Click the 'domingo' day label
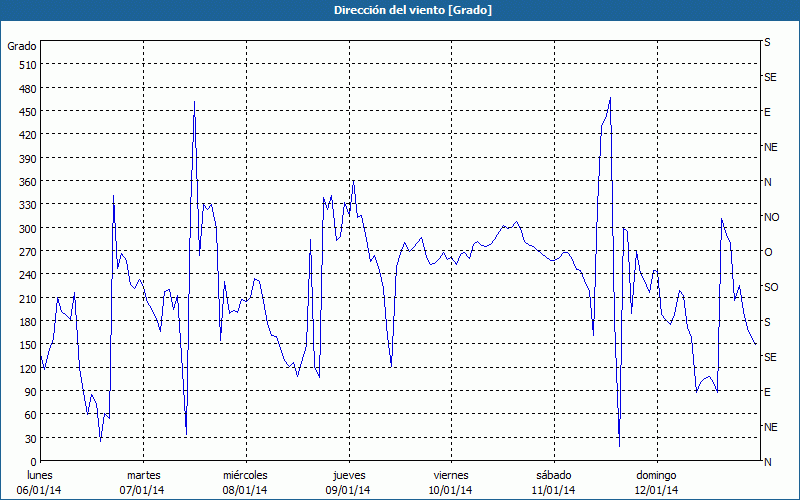 pyautogui.click(x=656, y=475)
